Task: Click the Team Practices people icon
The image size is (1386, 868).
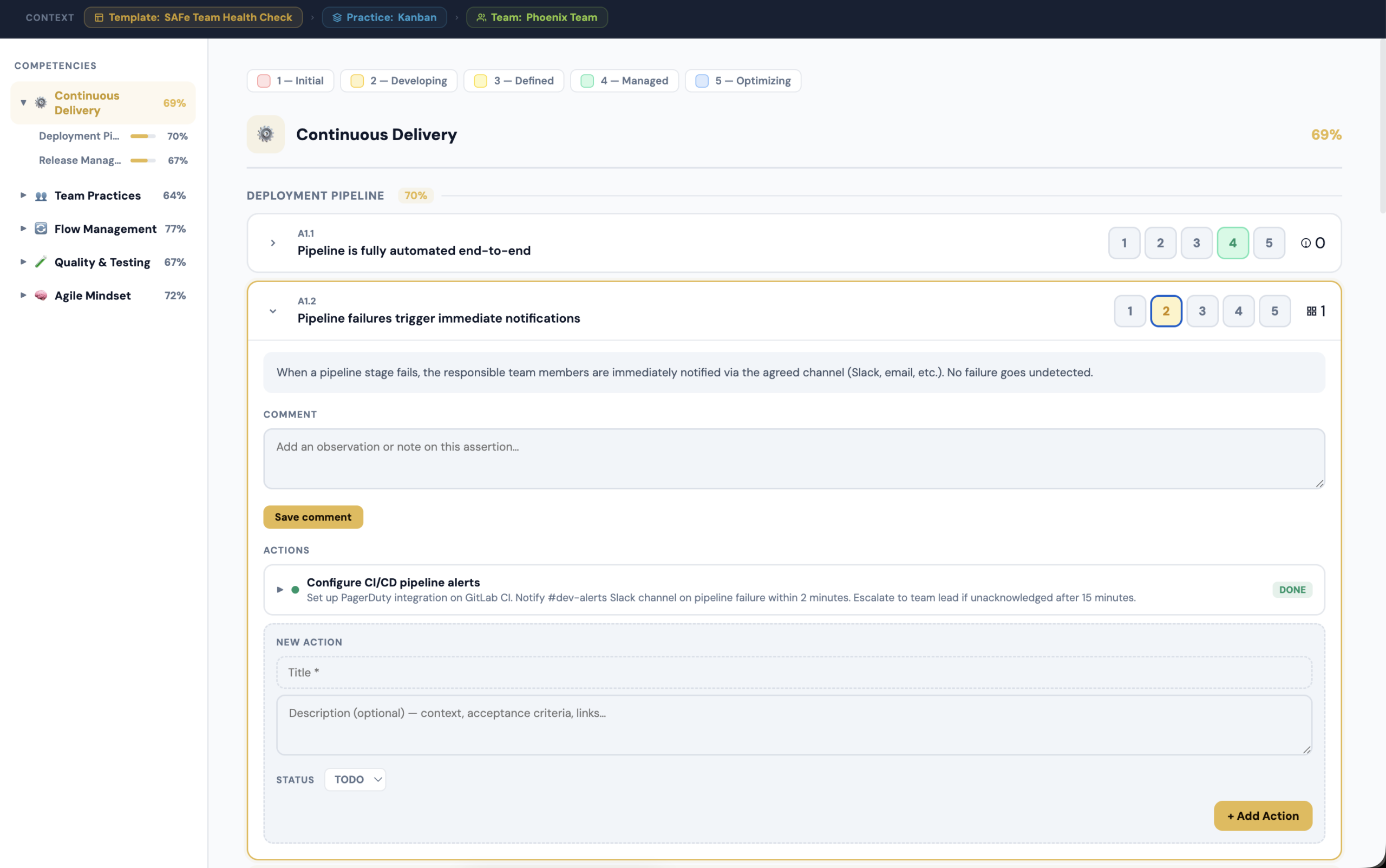Action: click(41, 196)
